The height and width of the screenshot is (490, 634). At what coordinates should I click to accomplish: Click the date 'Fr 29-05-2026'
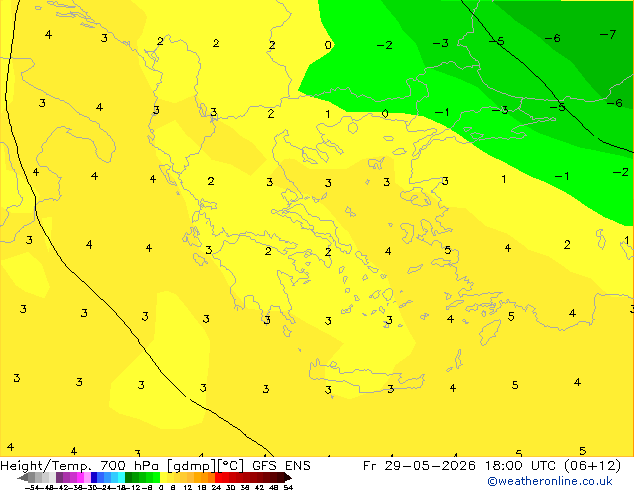[x=419, y=466]
